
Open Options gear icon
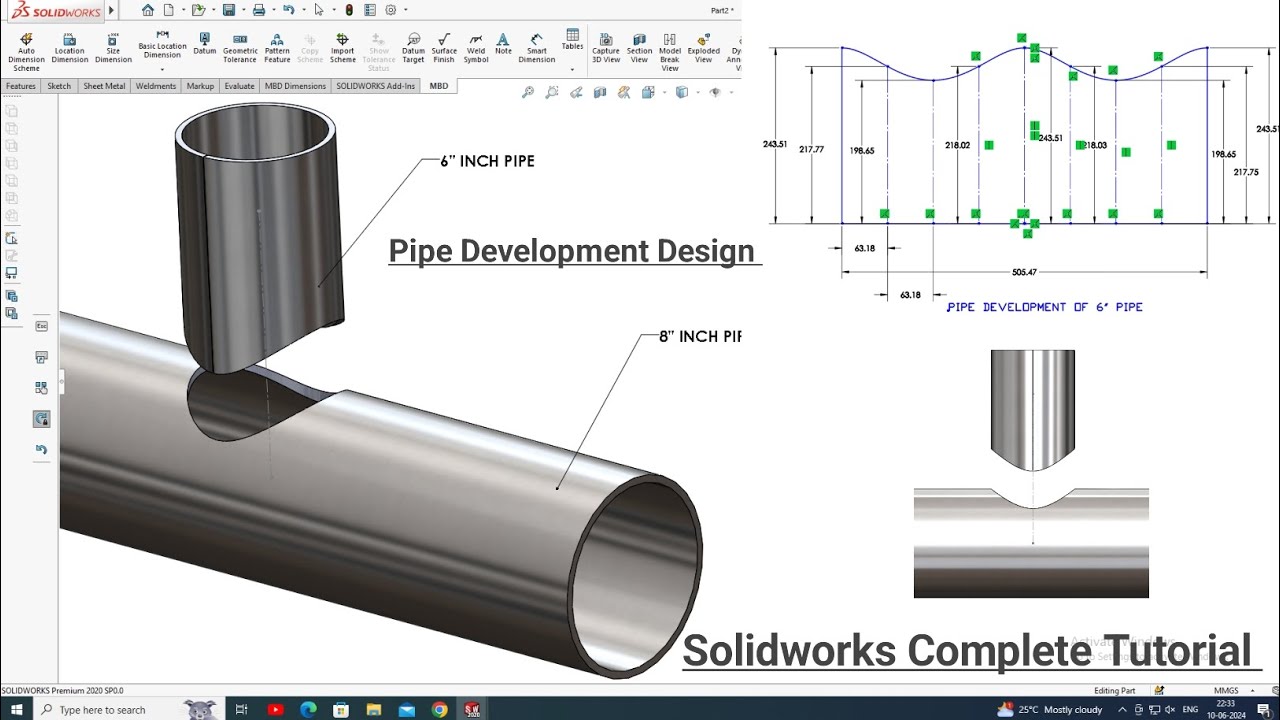[390, 10]
